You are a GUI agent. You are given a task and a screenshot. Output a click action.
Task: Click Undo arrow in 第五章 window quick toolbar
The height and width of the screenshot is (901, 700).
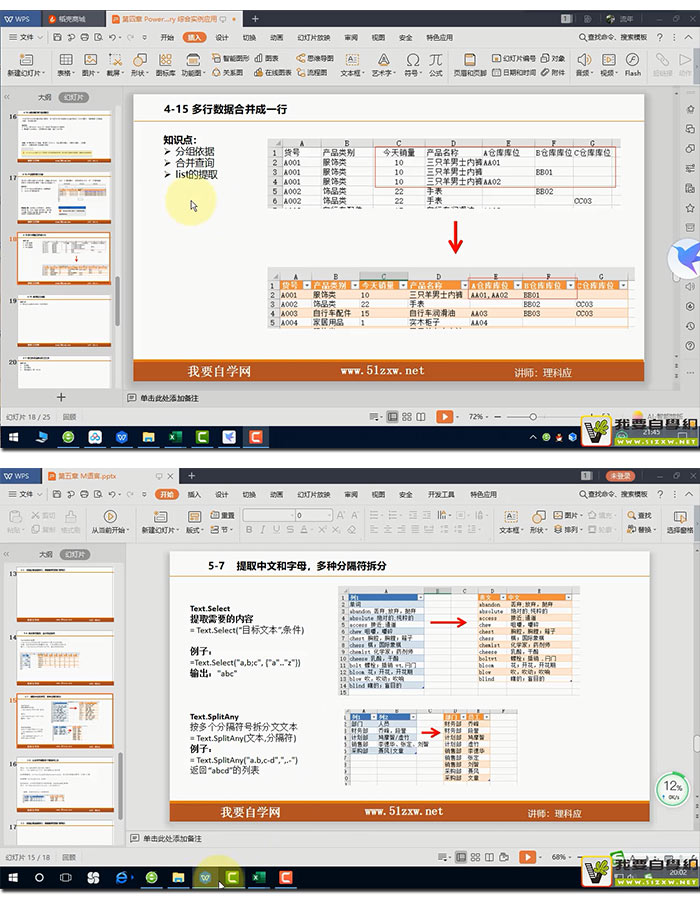tap(113, 494)
